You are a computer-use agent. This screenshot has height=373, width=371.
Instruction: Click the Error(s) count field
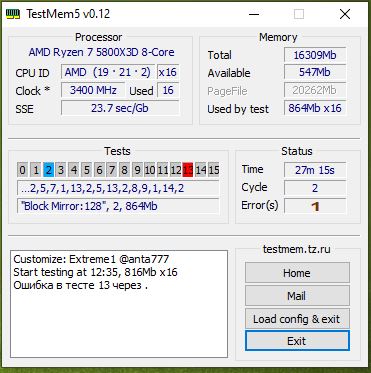[x=315, y=206]
